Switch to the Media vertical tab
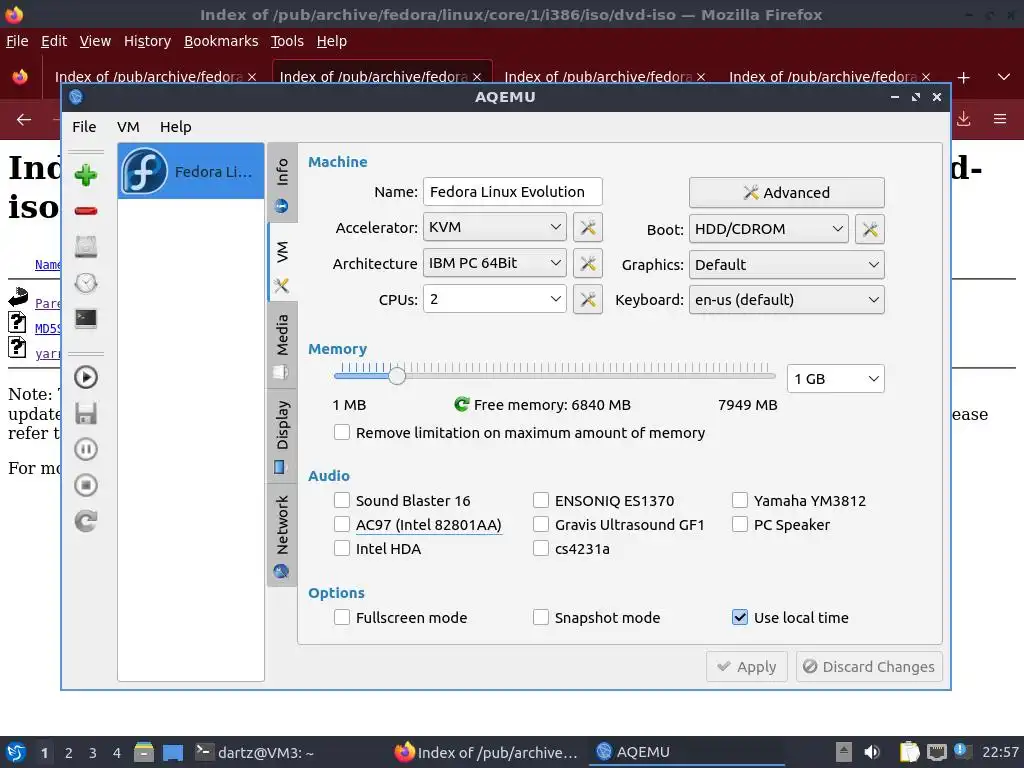 (x=282, y=345)
